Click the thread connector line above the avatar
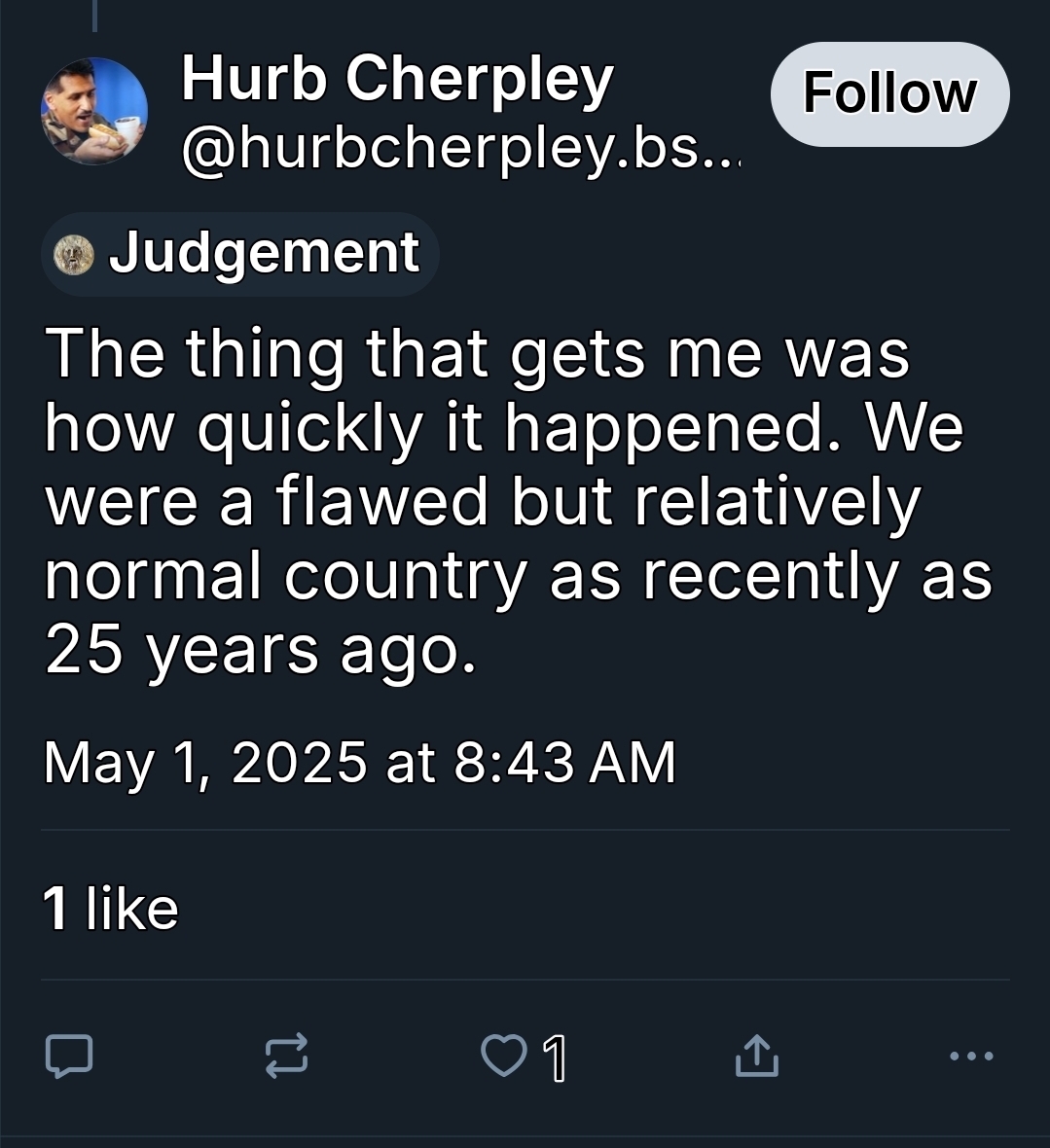This screenshot has height=1148, width=1050. (94, 15)
